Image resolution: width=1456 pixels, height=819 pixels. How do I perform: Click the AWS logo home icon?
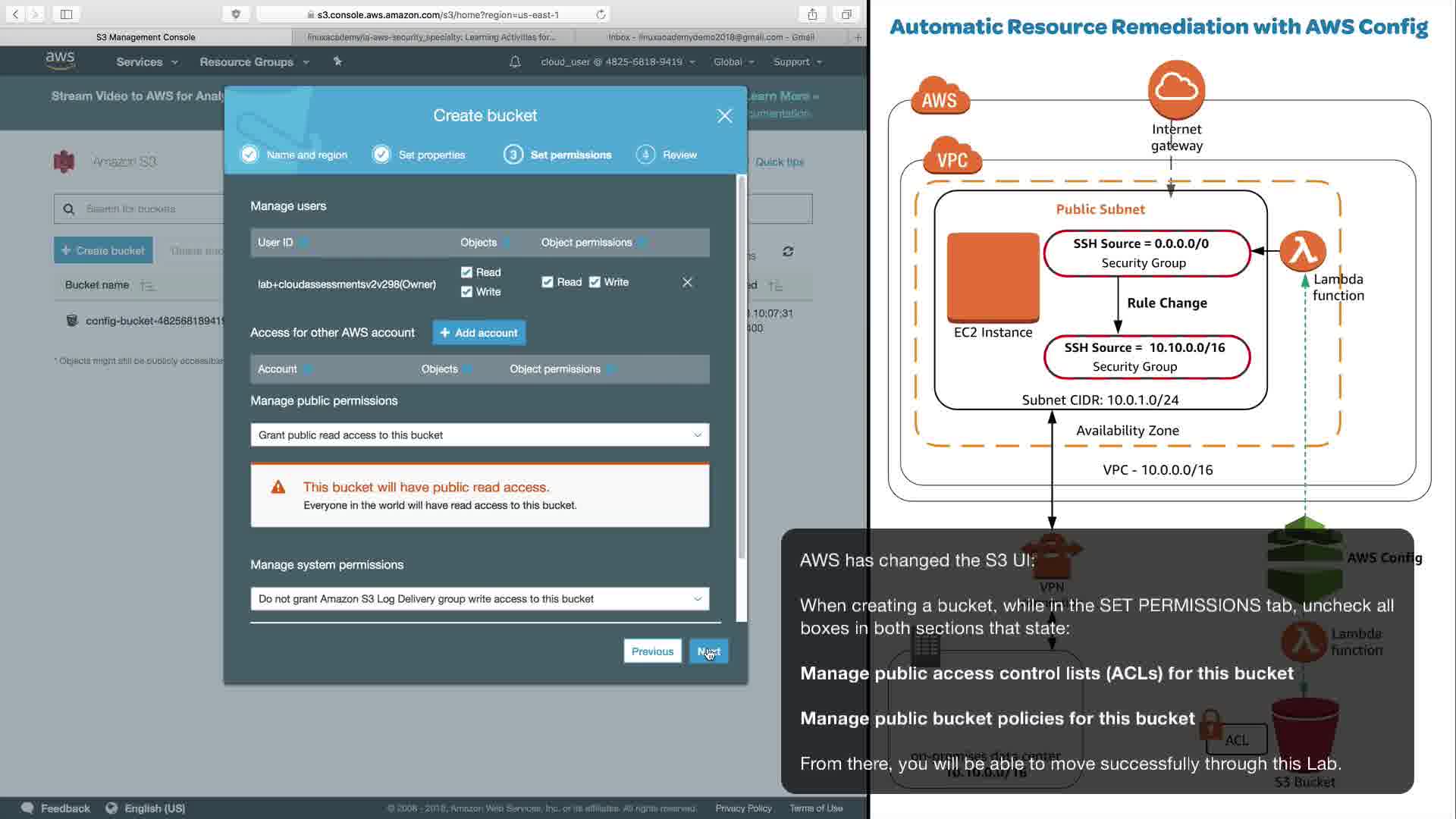coord(60,61)
